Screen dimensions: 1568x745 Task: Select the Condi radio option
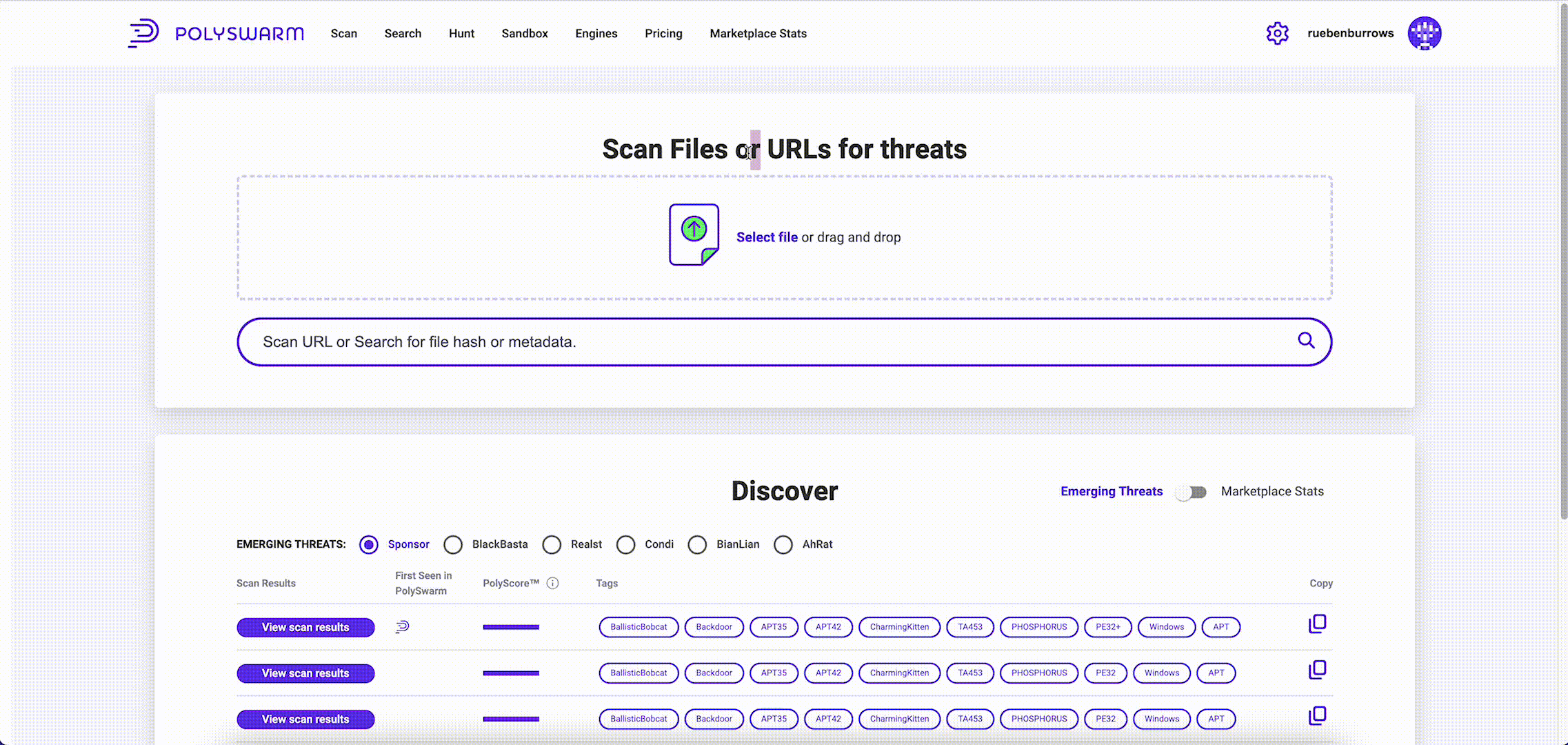click(626, 545)
